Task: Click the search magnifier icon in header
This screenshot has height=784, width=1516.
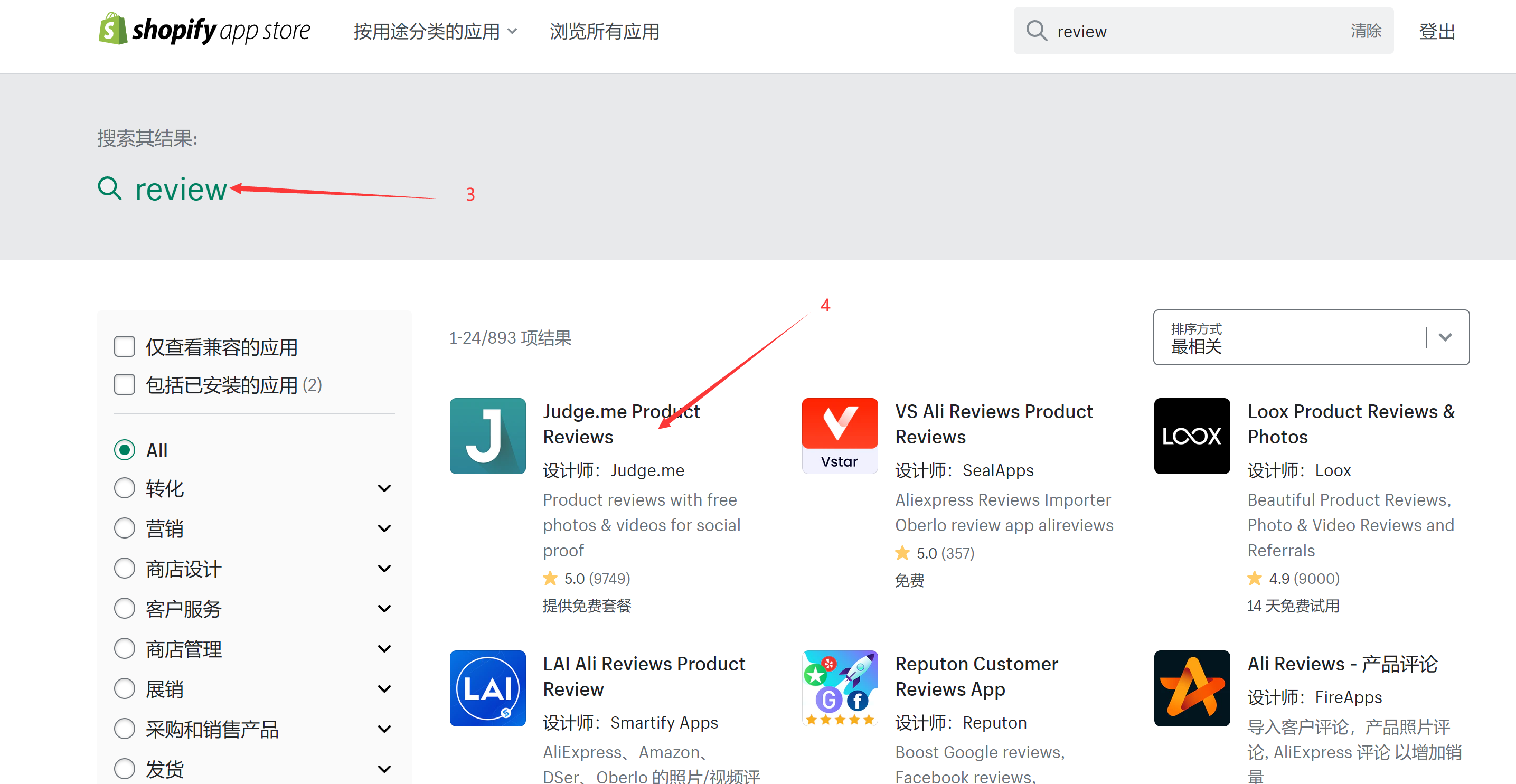Action: 1037,31
